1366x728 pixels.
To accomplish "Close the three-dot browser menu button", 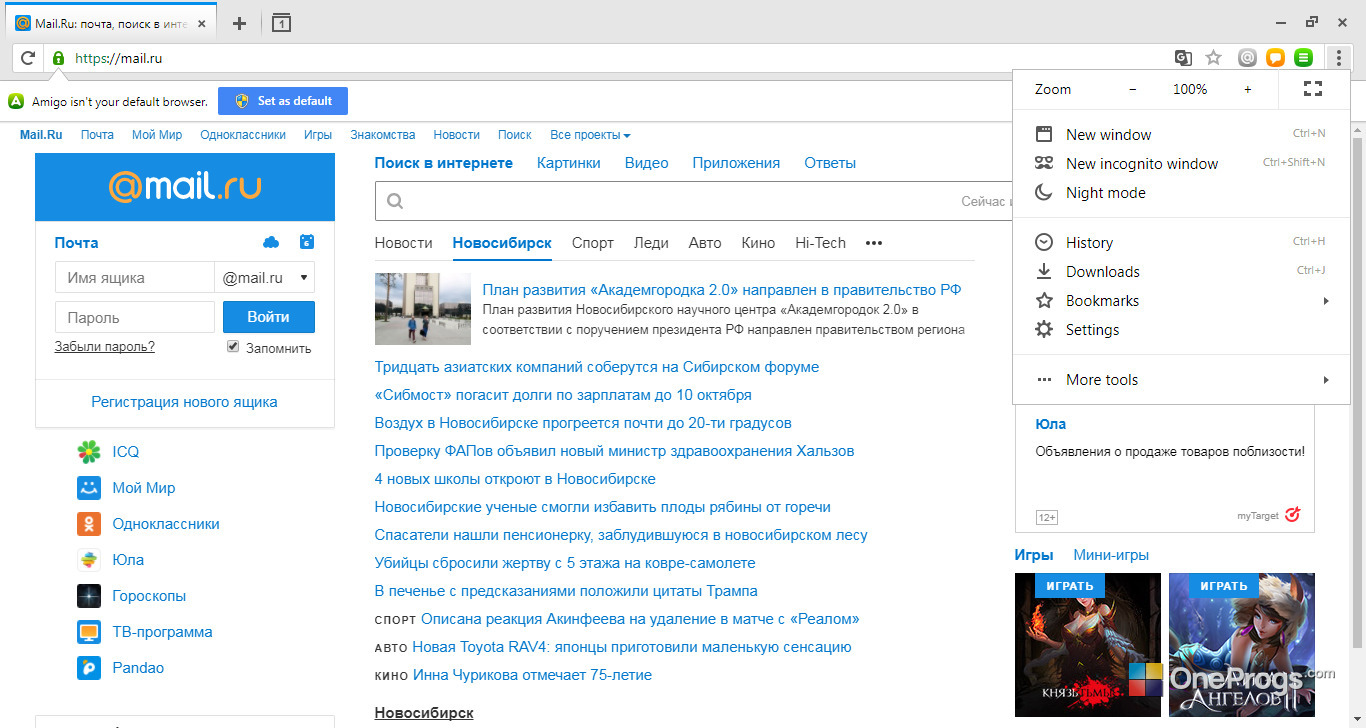I will pyautogui.click(x=1338, y=58).
